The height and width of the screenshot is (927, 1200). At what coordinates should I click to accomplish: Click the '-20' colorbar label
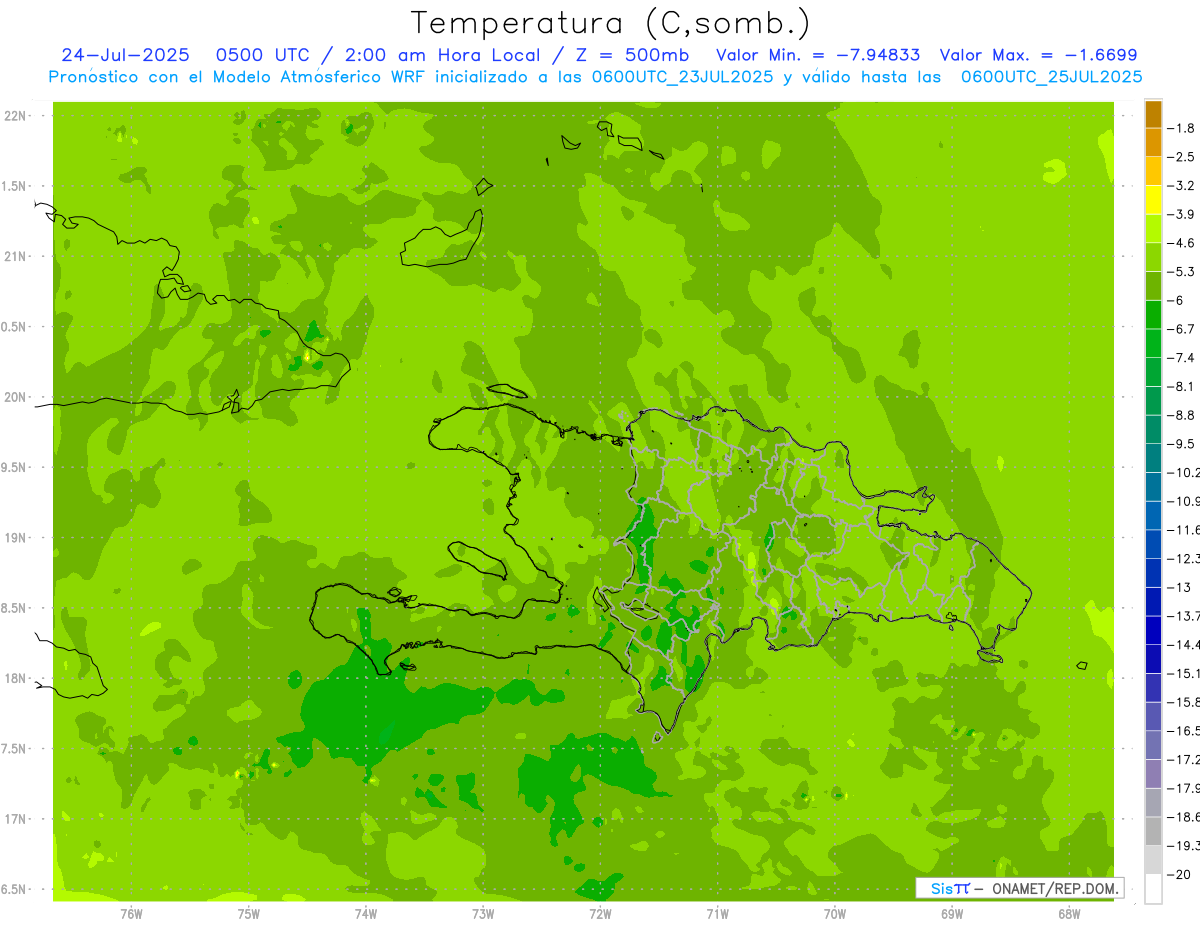1179,875
